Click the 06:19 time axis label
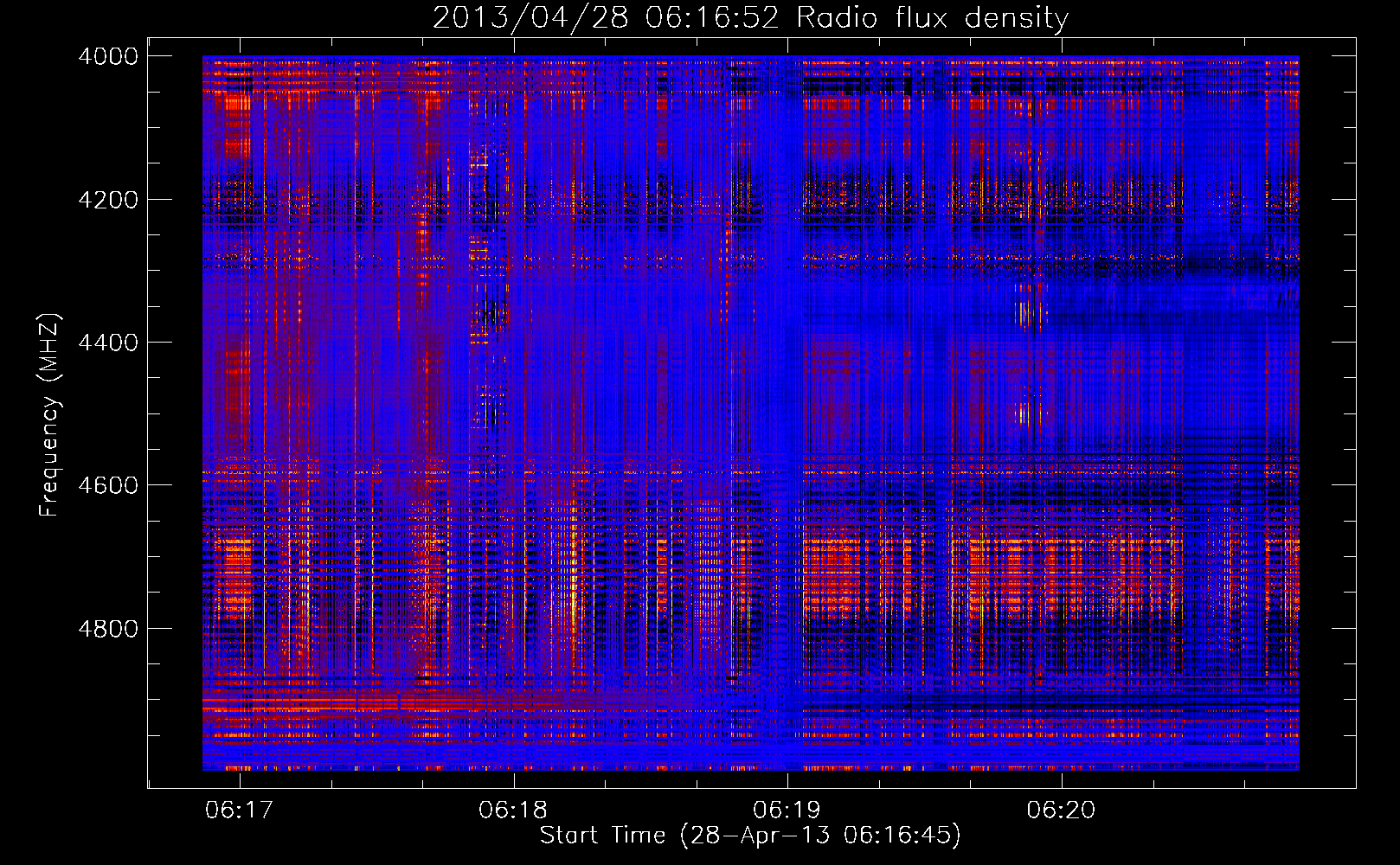 787,811
